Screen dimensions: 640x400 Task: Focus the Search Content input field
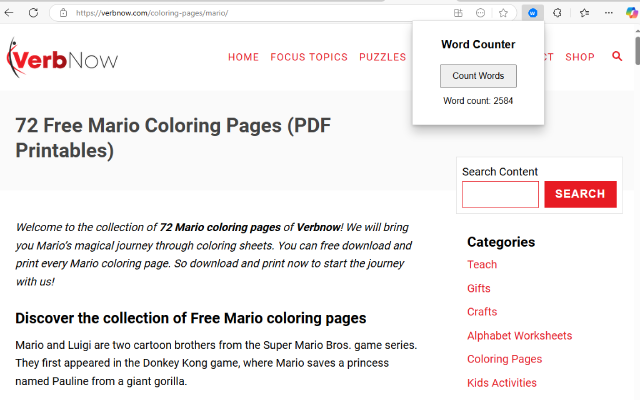[x=500, y=194]
